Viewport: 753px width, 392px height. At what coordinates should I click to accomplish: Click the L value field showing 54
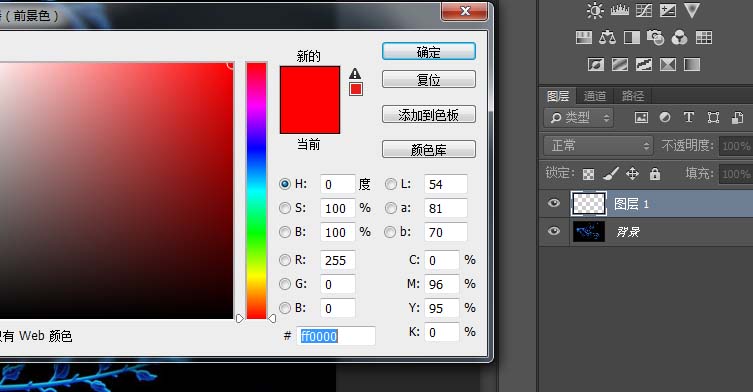pyautogui.click(x=446, y=184)
